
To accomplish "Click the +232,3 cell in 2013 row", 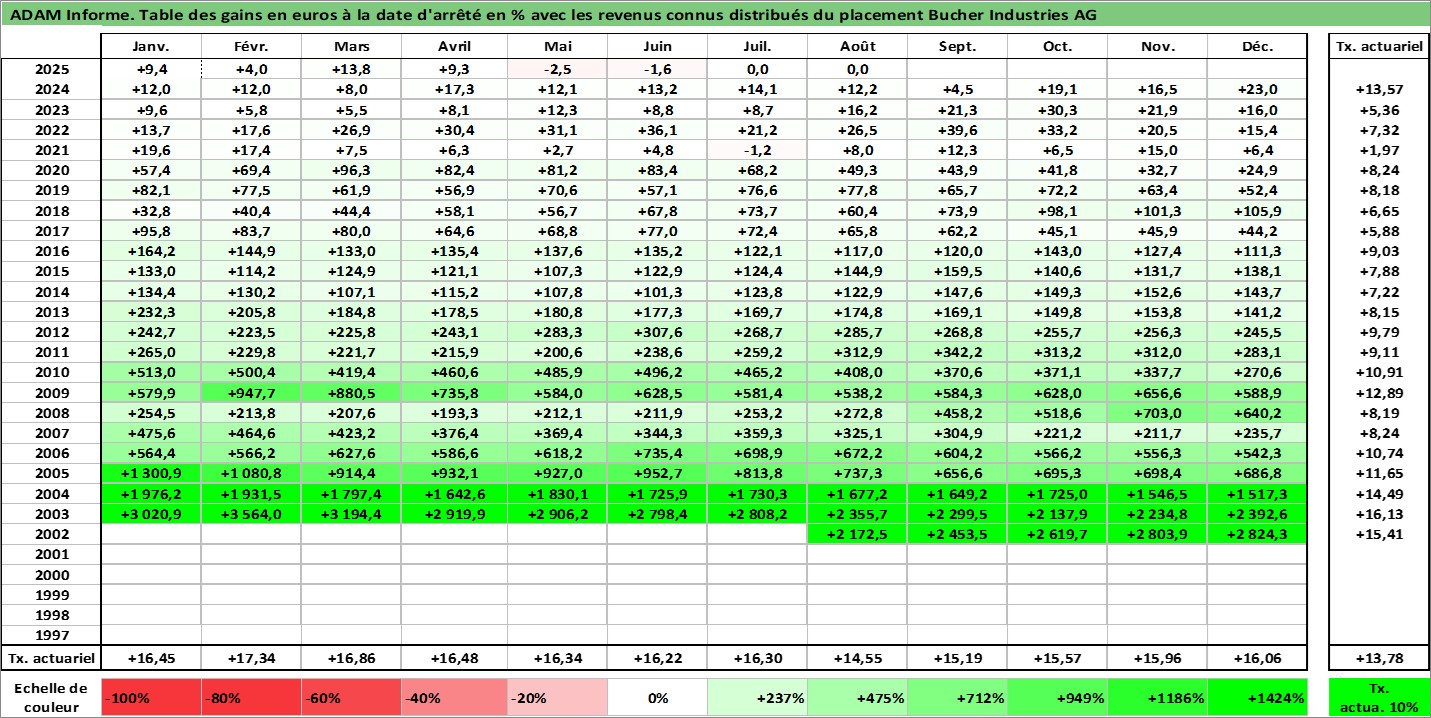I will (x=152, y=312).
